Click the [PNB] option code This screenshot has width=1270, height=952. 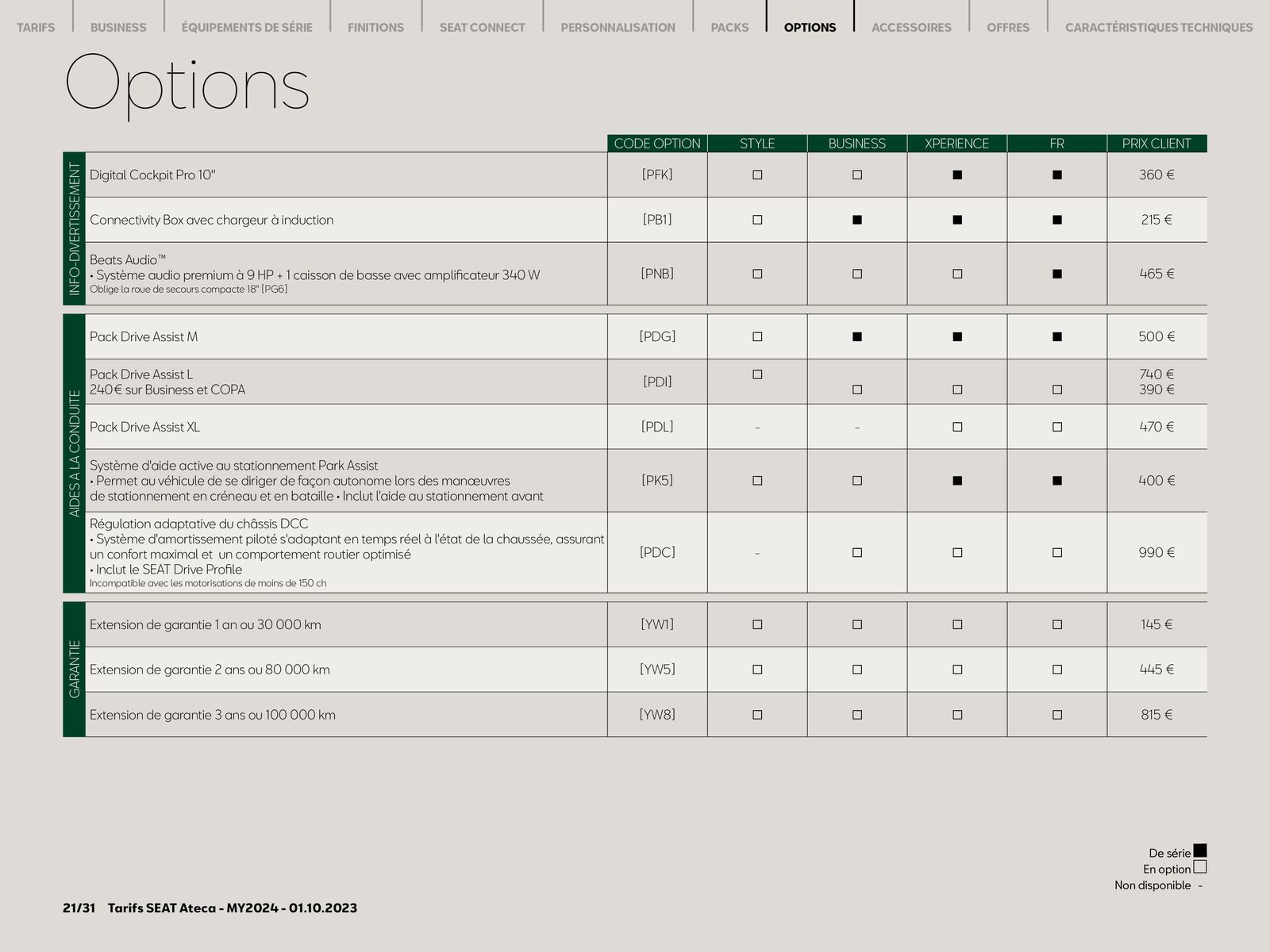coord(657,274)
